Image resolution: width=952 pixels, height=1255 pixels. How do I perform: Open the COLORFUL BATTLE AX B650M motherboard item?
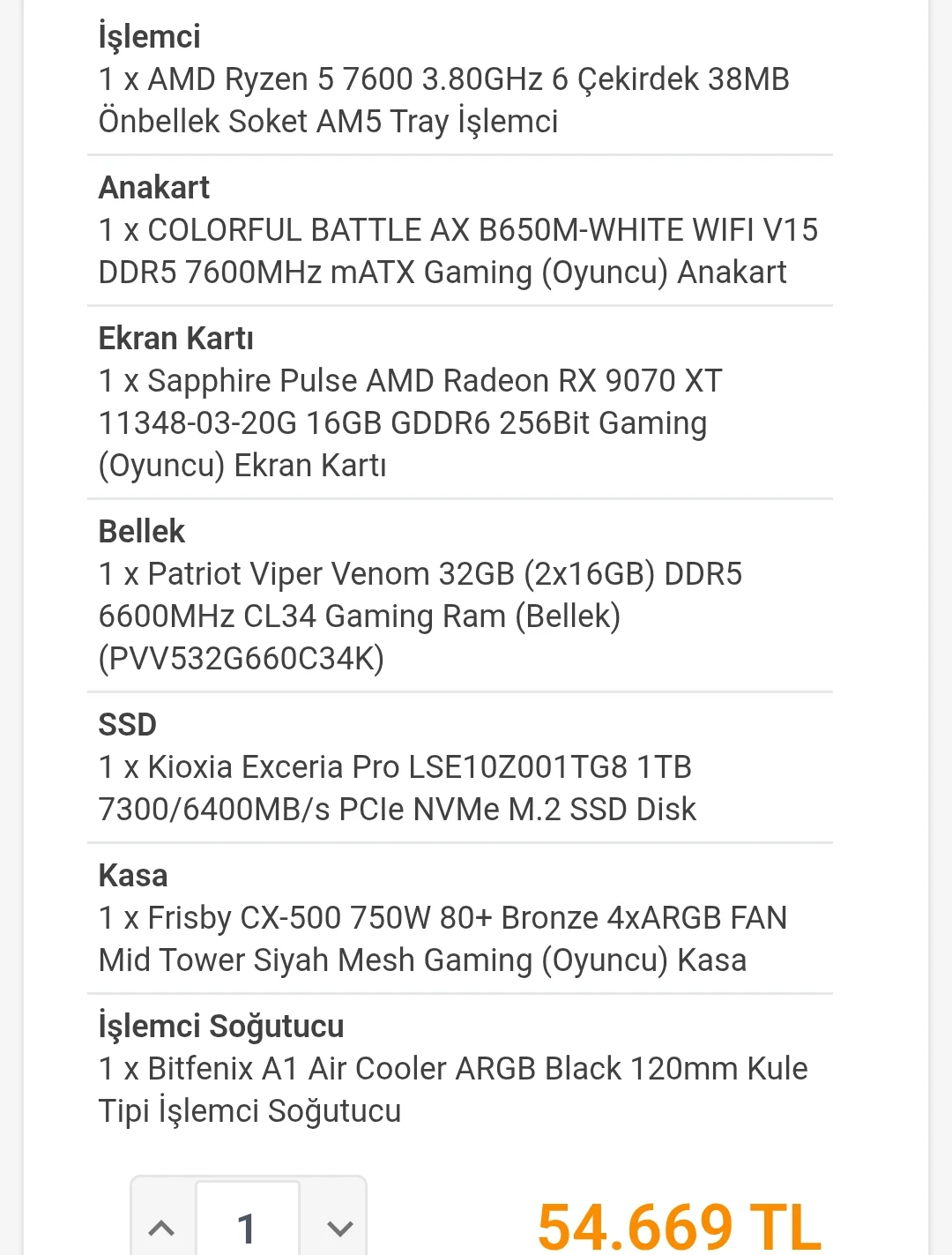pyautogui.click(x=458, y=251)
